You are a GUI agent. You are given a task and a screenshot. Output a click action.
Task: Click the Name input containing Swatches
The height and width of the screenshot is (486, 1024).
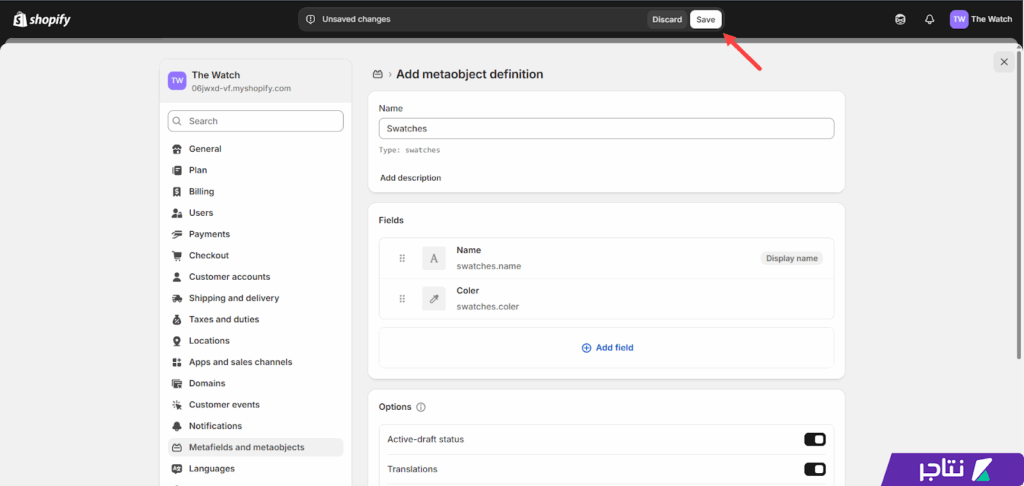[606, 129]
